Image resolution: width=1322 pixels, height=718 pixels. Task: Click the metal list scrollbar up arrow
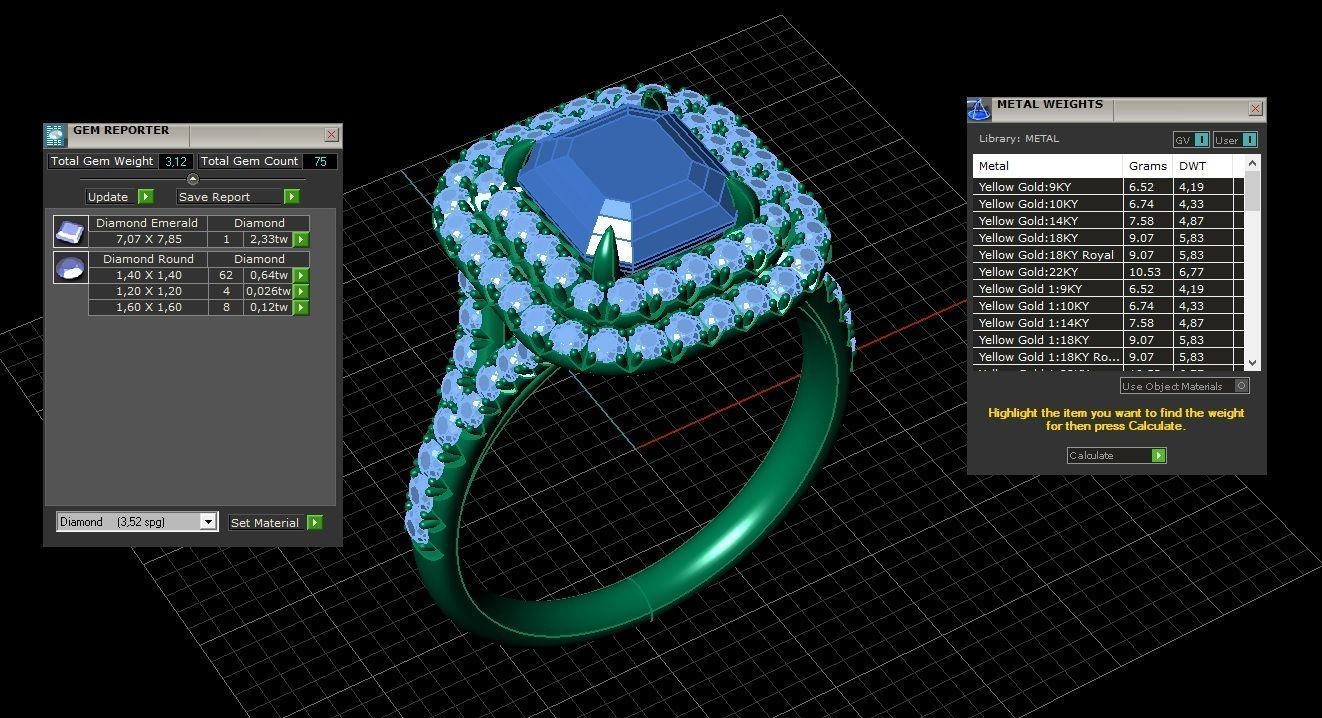click(x=1253, y=163)
